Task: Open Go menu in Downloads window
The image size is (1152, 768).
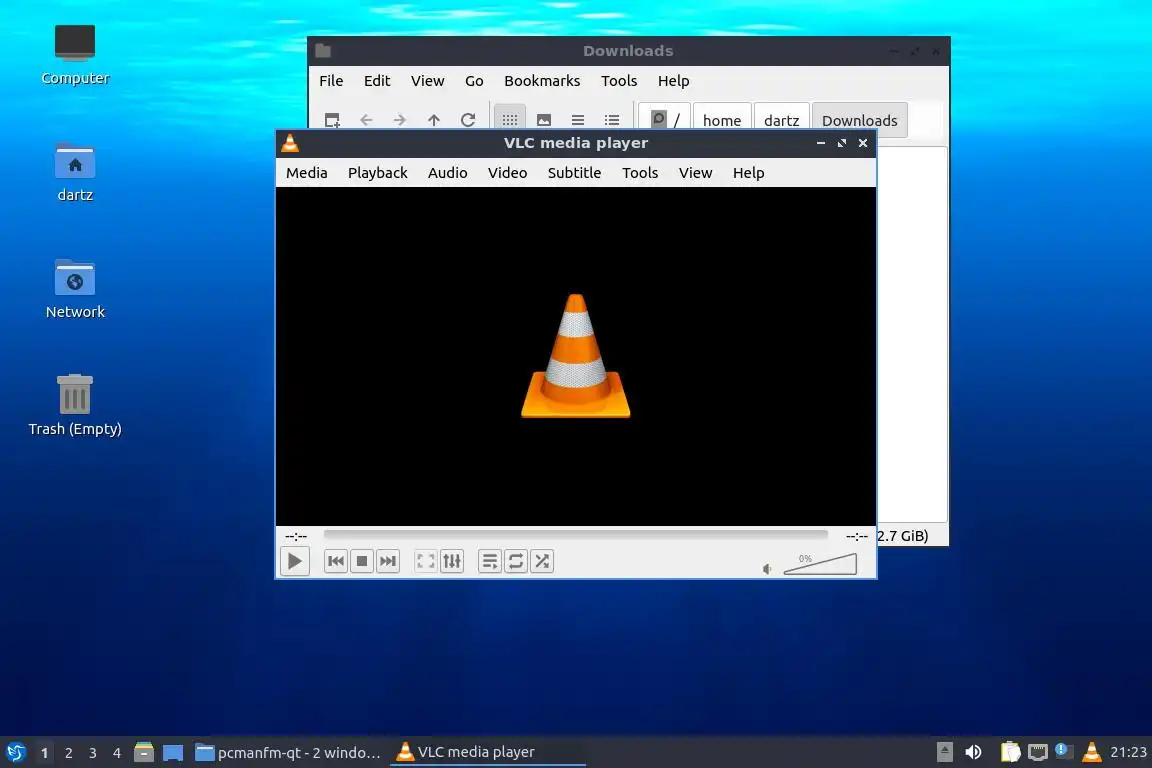Action: pos(474,81)
